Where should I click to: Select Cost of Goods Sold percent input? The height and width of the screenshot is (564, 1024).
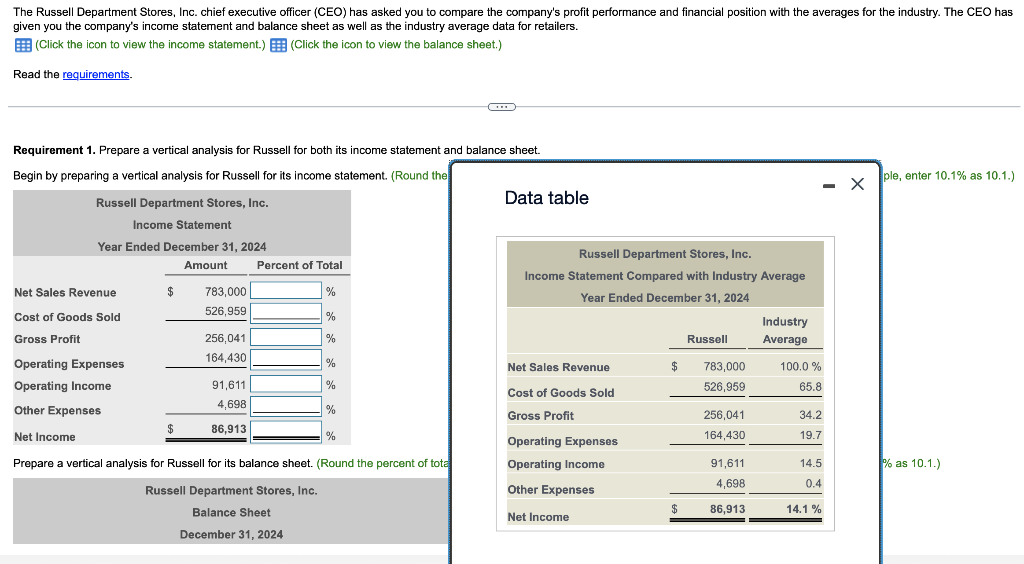point(286,313)
